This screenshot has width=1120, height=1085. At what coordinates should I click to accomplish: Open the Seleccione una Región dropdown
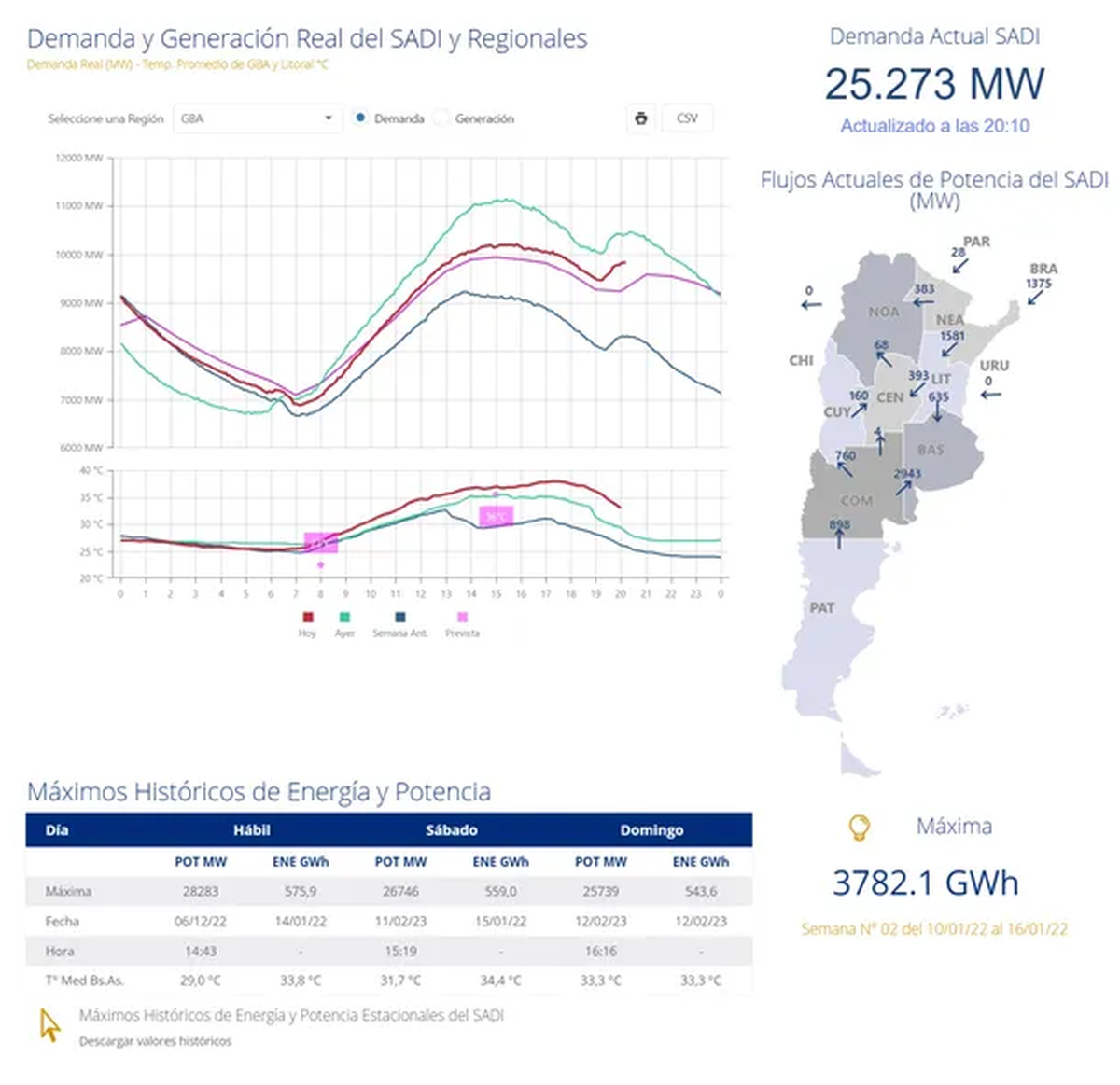click(258, 118)
